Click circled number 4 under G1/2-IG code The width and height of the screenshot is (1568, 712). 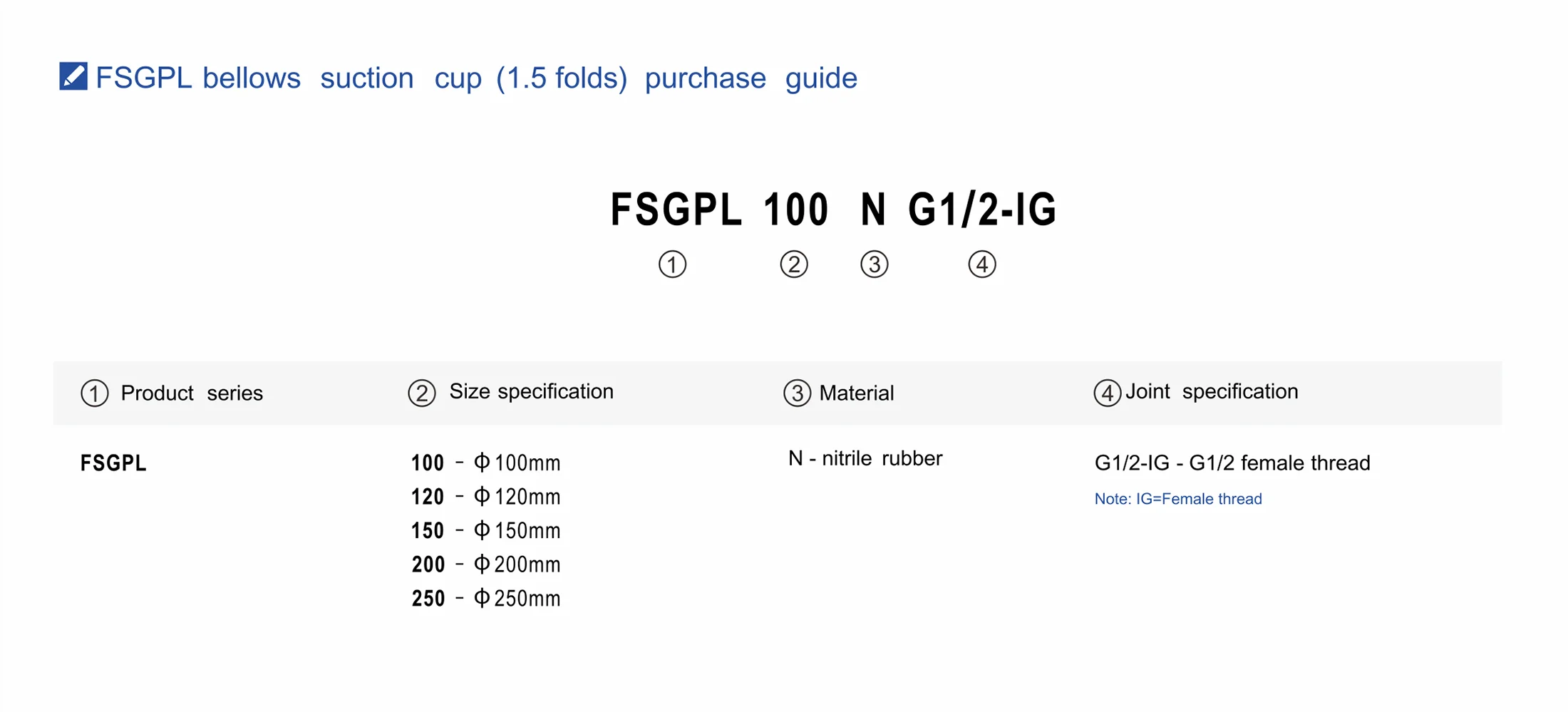[982, 264]
